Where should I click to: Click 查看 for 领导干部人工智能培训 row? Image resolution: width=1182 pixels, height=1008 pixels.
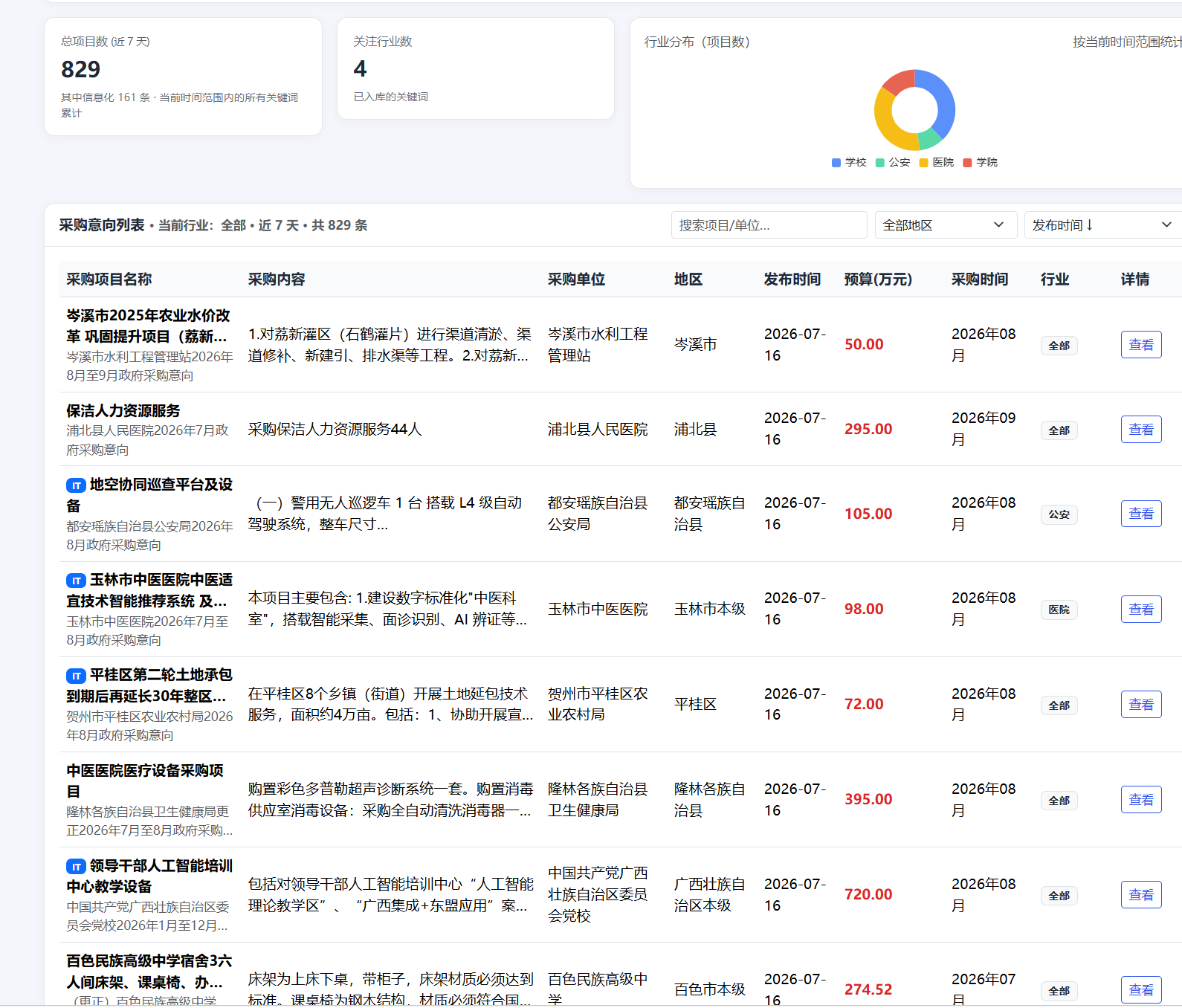pyautogui.click(x=1141, y=895)
